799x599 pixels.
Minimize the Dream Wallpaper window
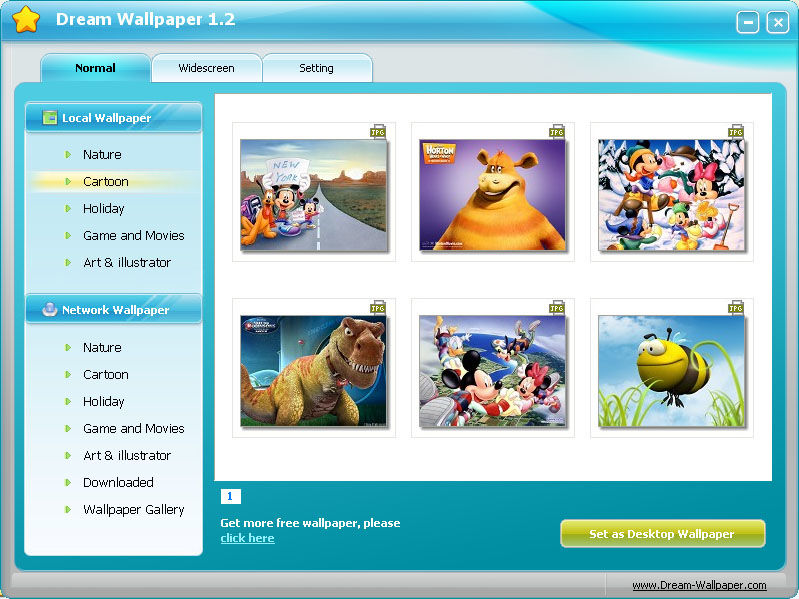[748, 22]
